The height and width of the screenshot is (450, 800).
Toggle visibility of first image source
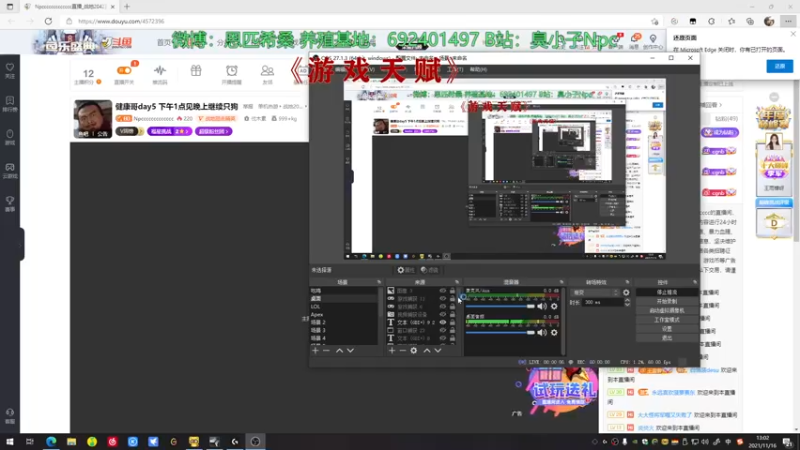click(x=442, y=291)
